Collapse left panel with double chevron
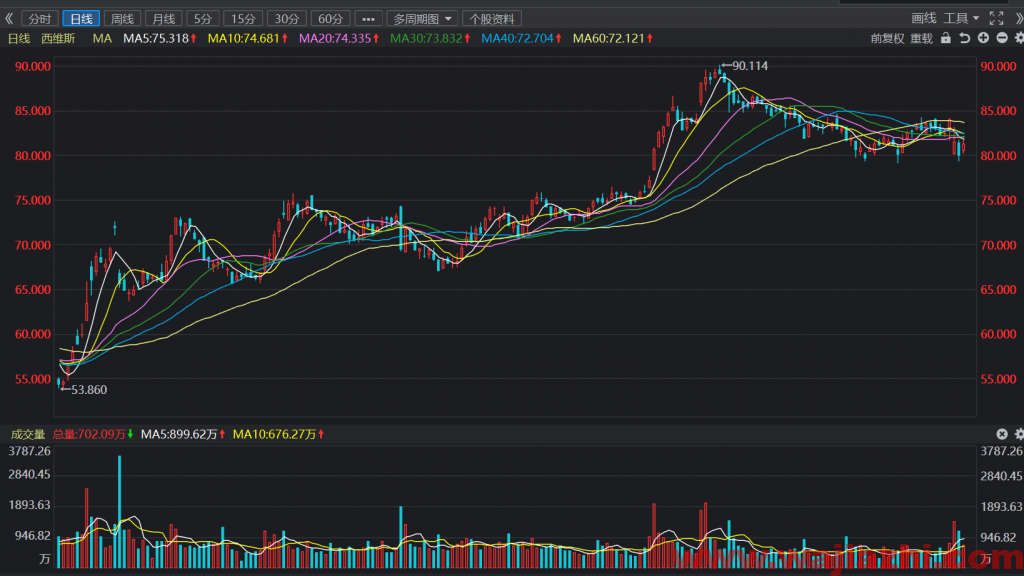The width and height of the screenshot is (1024, 576). (9, 18)
